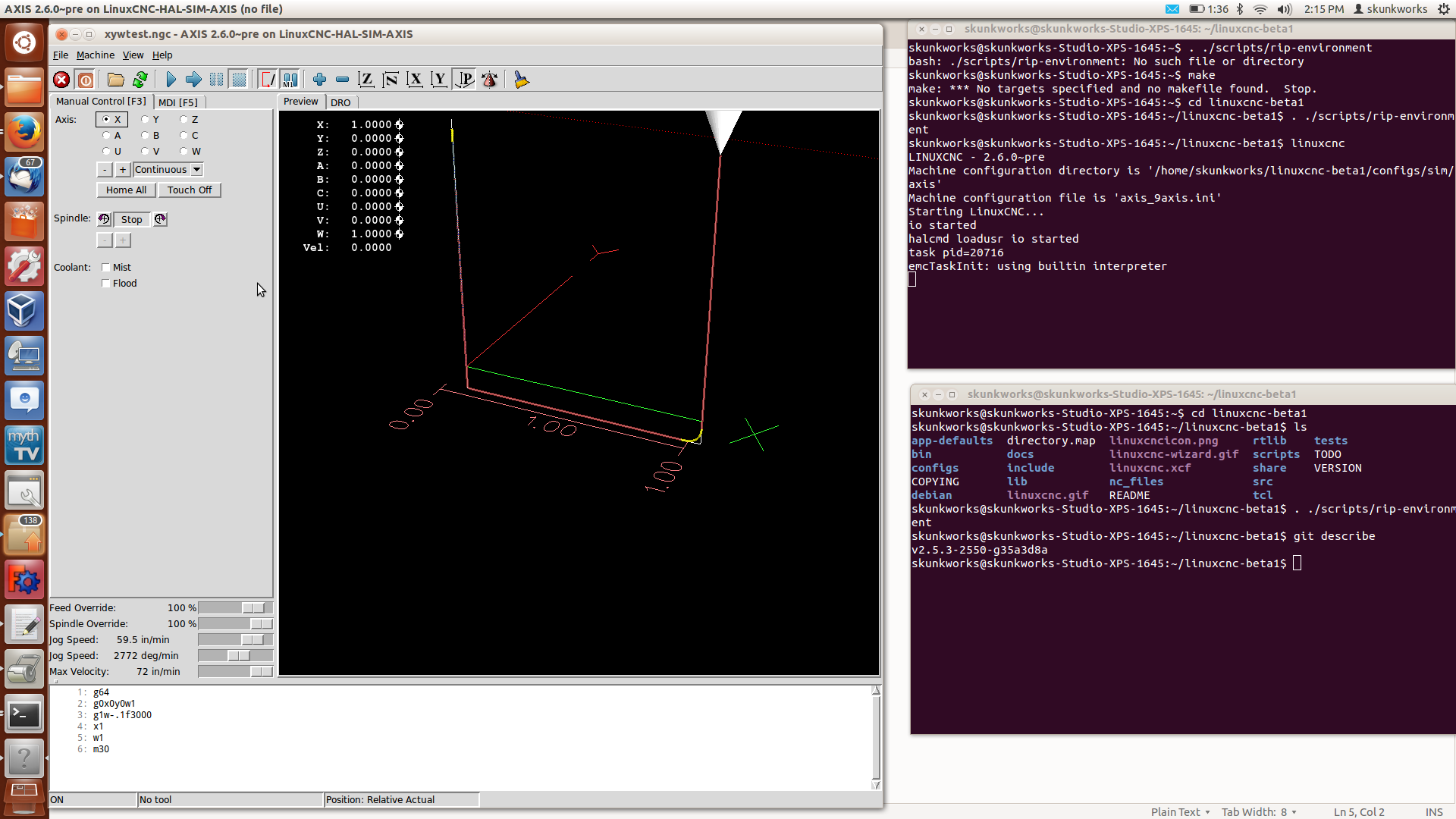The width and height of the screenshot is (1456, 819).
Task: Switch to the DRO tab
Action: pyautogui.click(x=340, y=102)
